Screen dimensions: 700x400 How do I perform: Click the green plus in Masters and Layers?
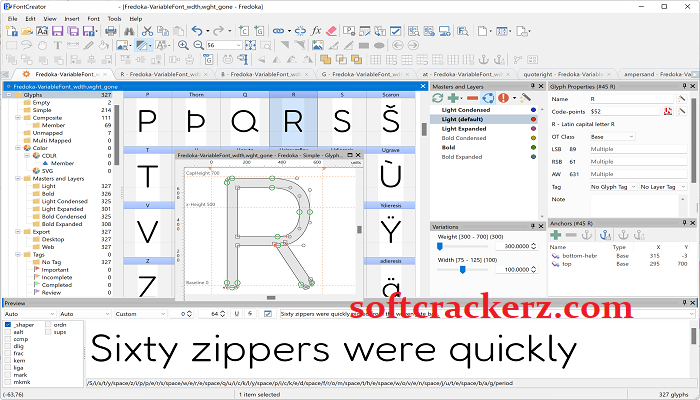click(454, 98)
